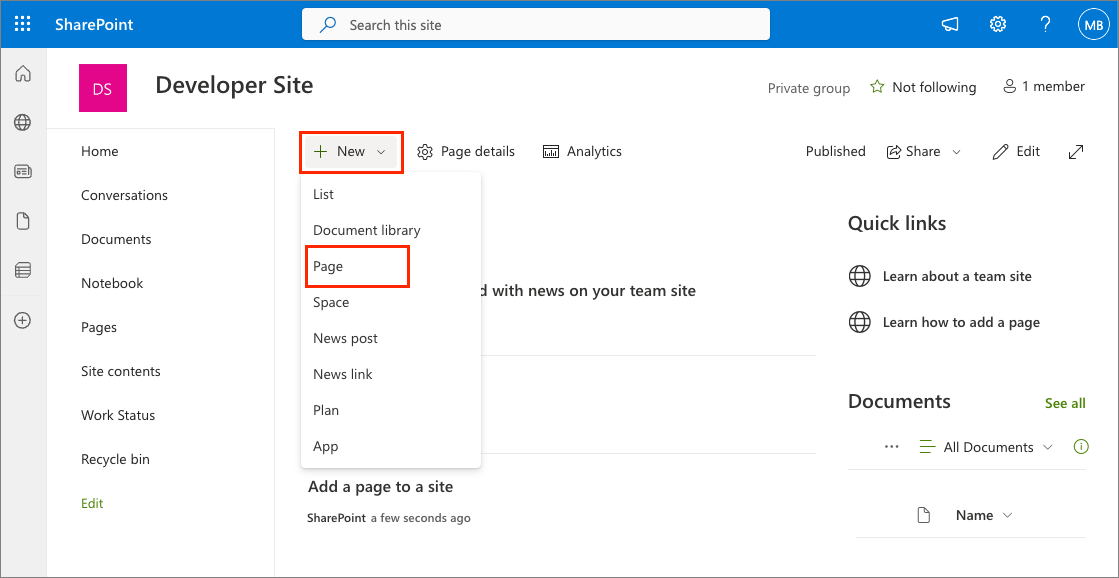This screenshot has width=1119, height=578.
Task: Select Space from the New menu
Action: pyautogui.click(x=391, y=303)
